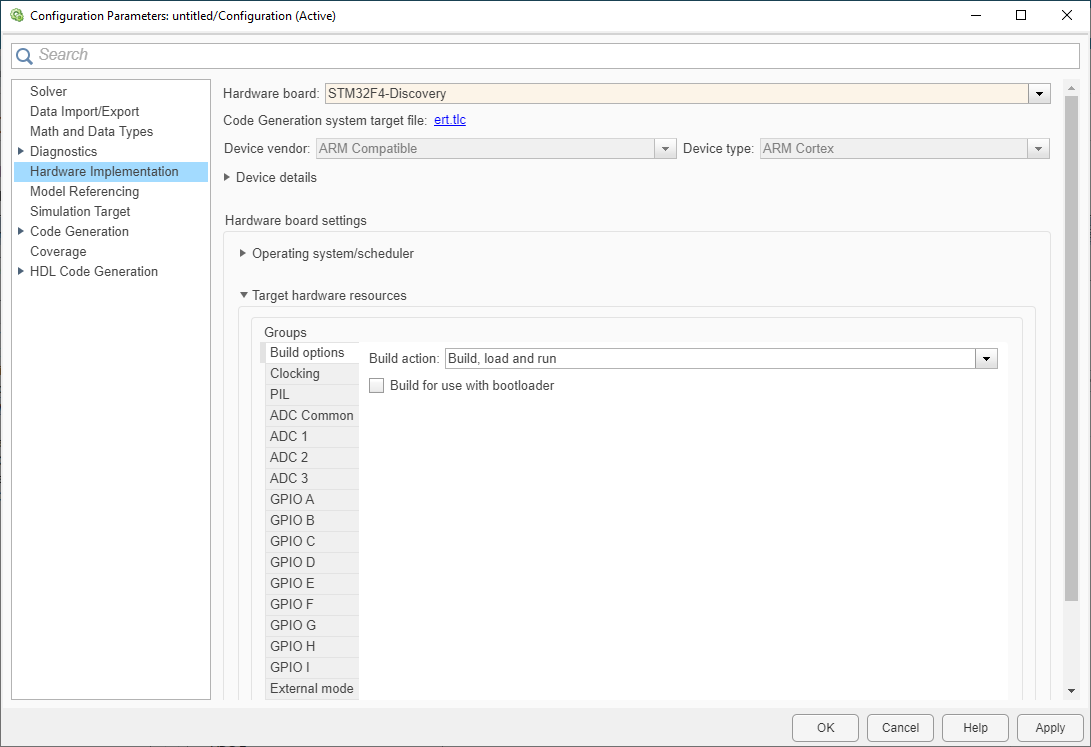
Task: Open the External mode group
Action: pyautogui.click(x=311, y=689)
